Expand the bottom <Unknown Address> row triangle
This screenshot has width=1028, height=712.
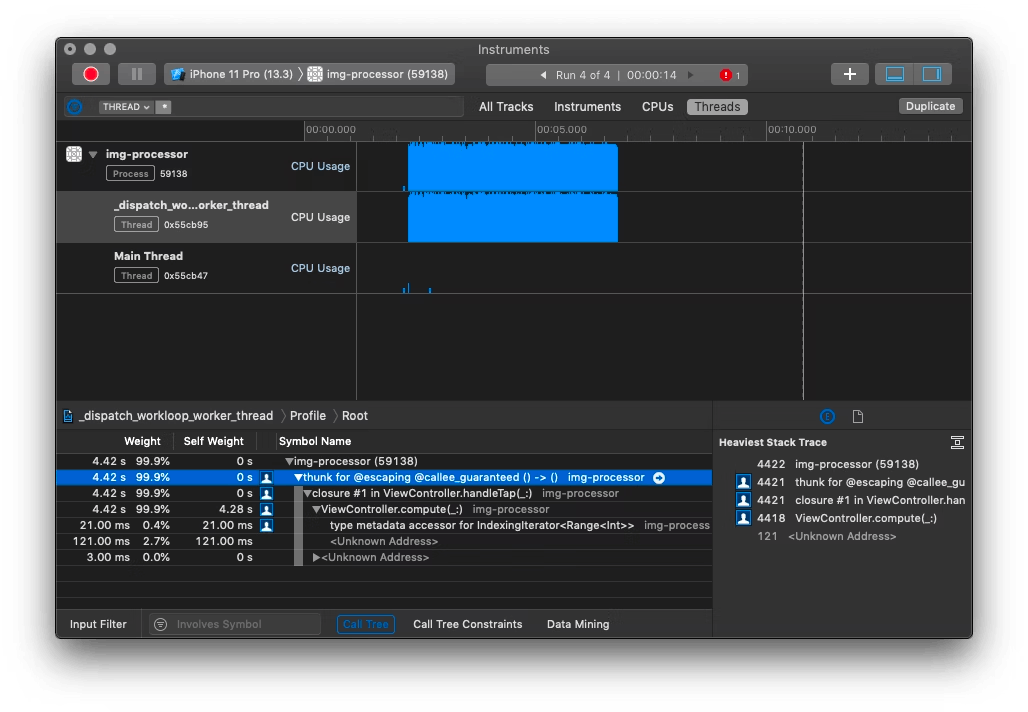point(316,557)
